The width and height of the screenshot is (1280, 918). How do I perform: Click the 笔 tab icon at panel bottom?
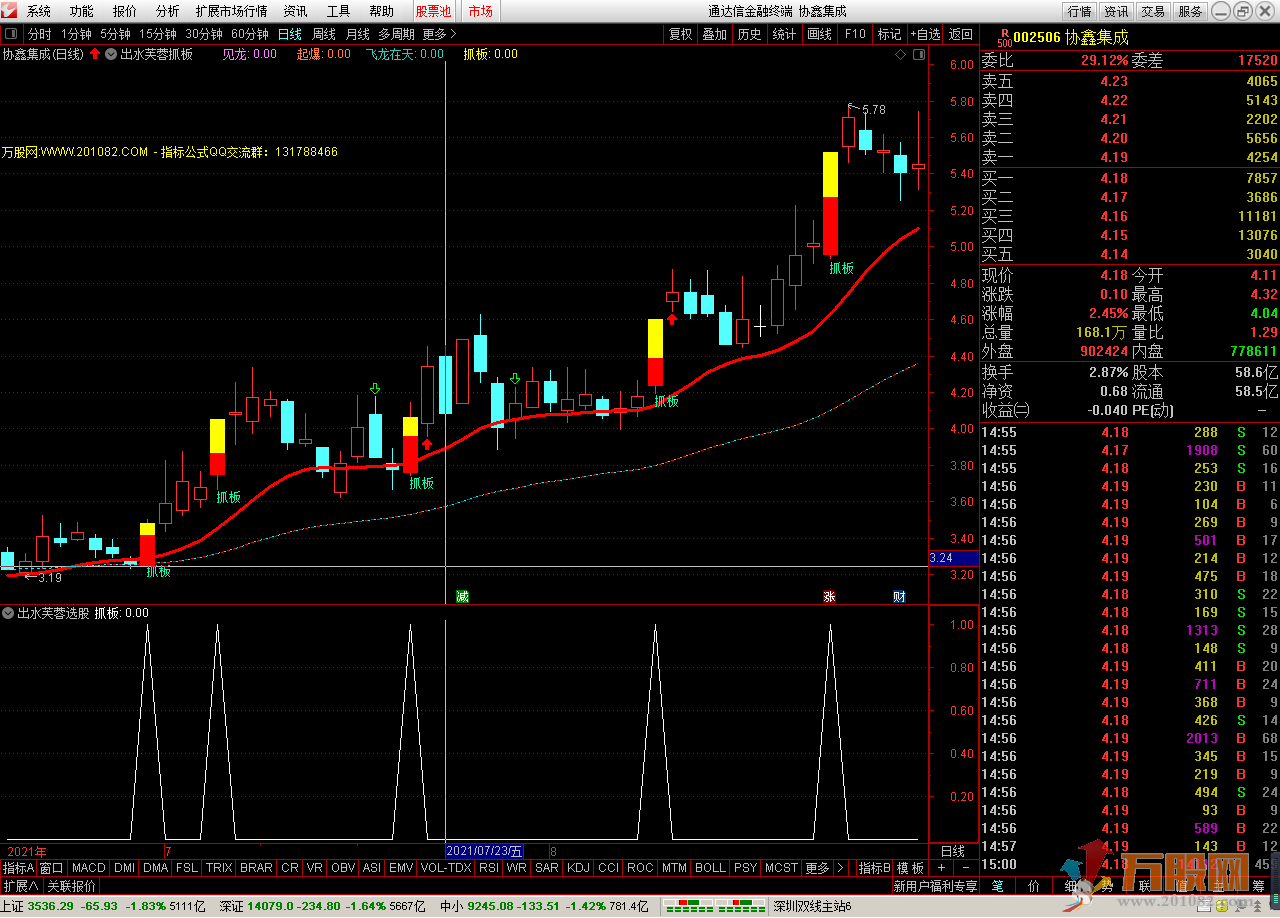(997, 886)
